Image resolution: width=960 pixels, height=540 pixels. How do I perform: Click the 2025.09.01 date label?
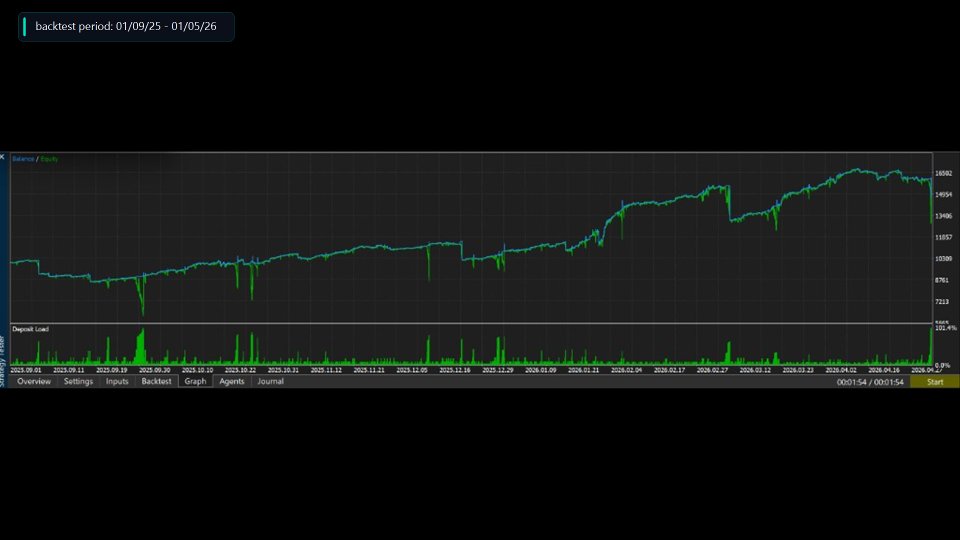[x=26, y=370]
